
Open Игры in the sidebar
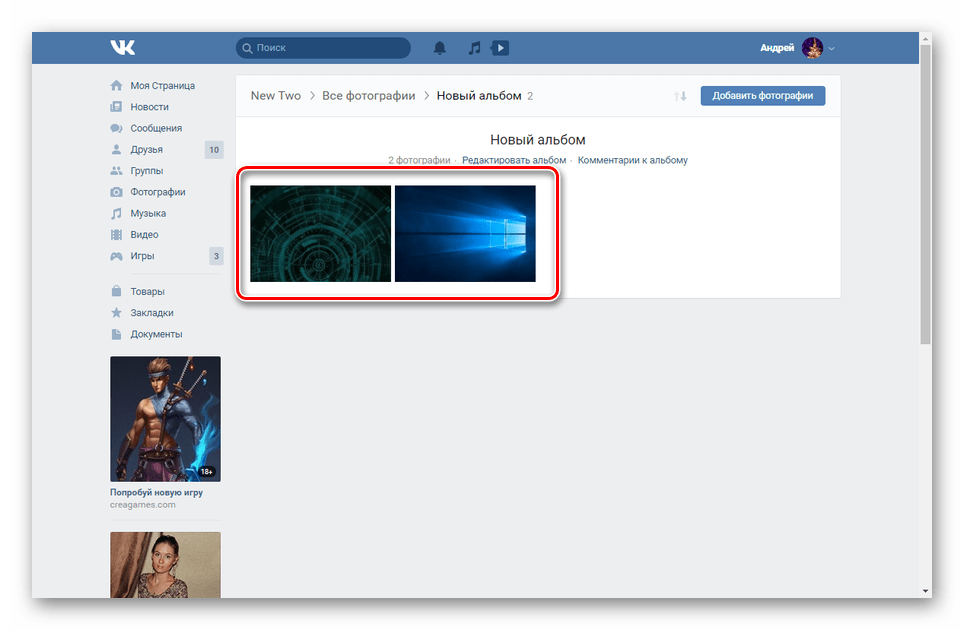click(142, 256)
